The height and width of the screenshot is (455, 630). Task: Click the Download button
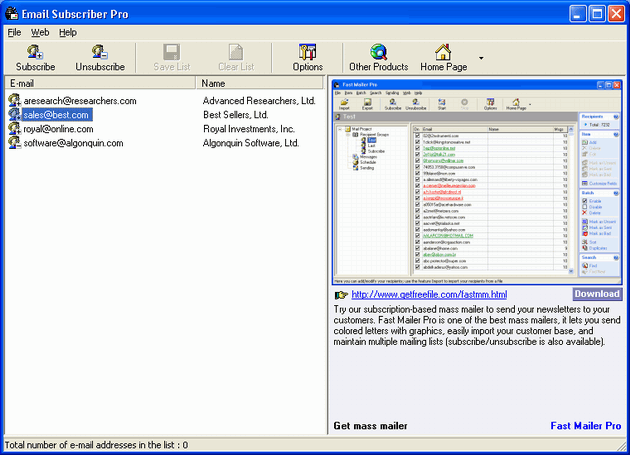tap(596, 294)
